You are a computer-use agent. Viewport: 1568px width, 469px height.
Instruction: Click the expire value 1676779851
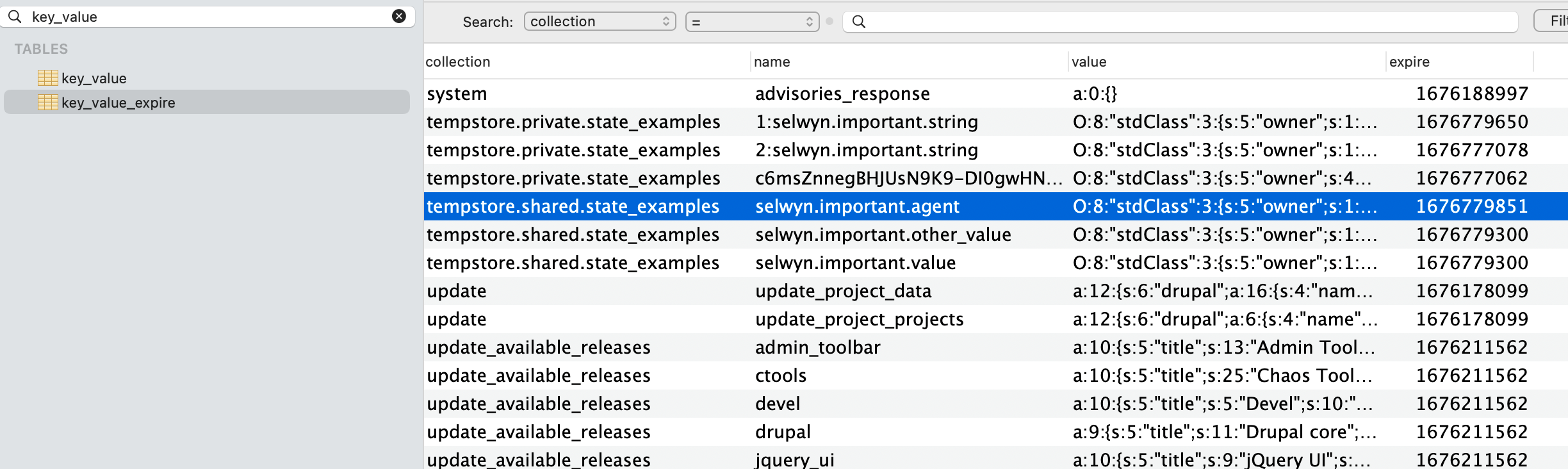click(x=1472, y=206)
